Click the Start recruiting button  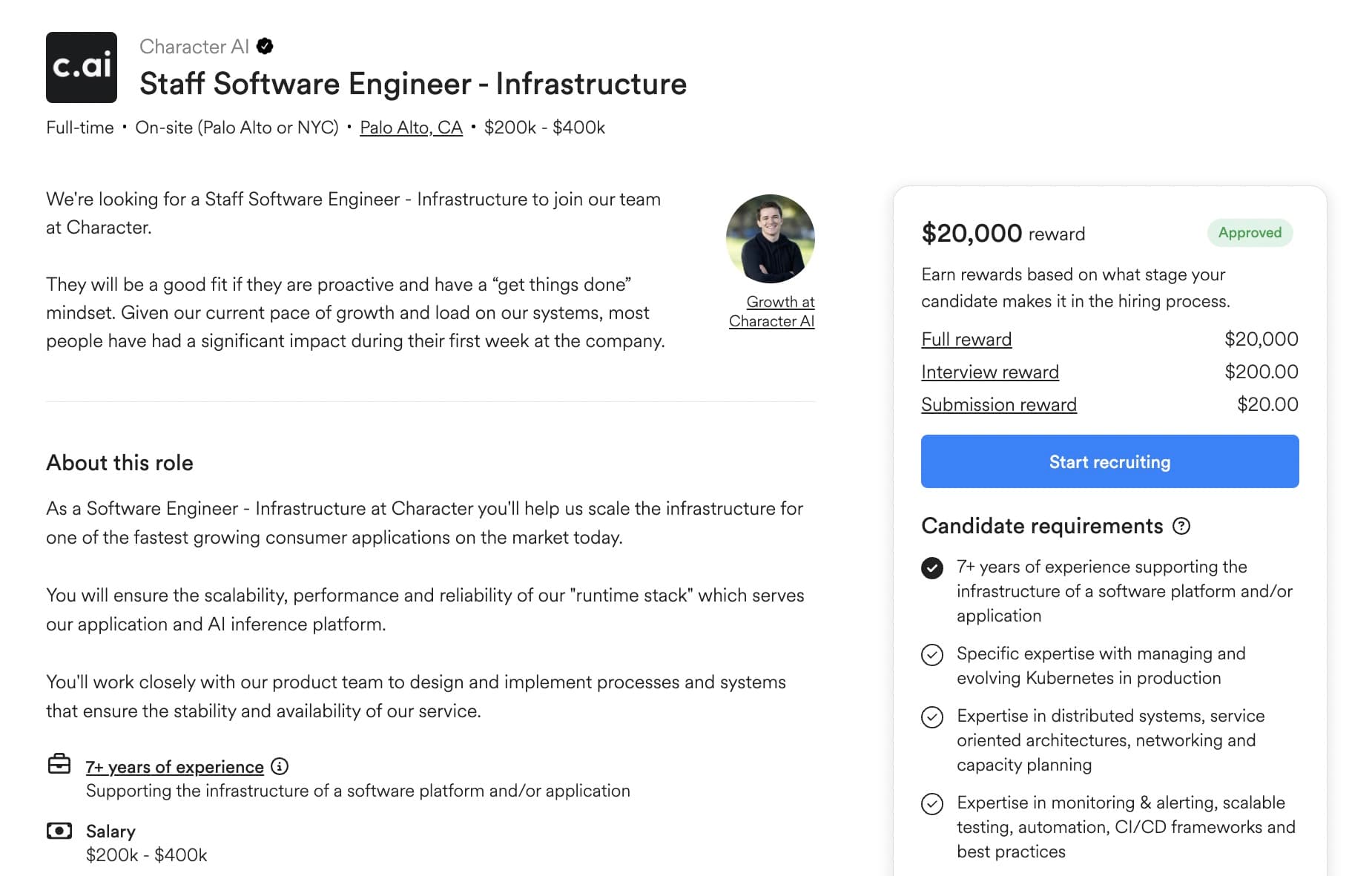[x=1109, y=461]
